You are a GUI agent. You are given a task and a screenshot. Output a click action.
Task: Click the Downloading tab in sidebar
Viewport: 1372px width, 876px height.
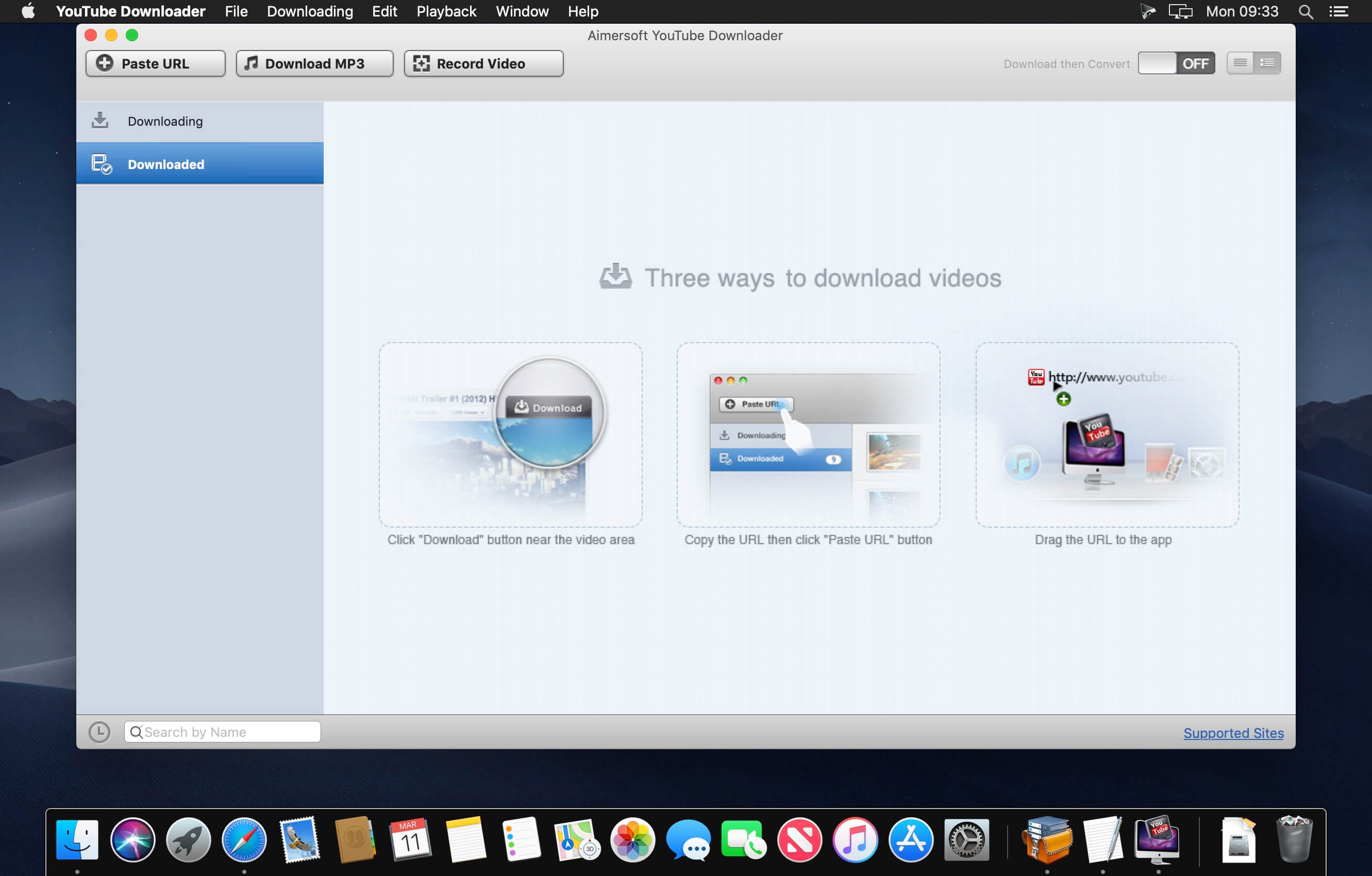(x=200, y=120)
